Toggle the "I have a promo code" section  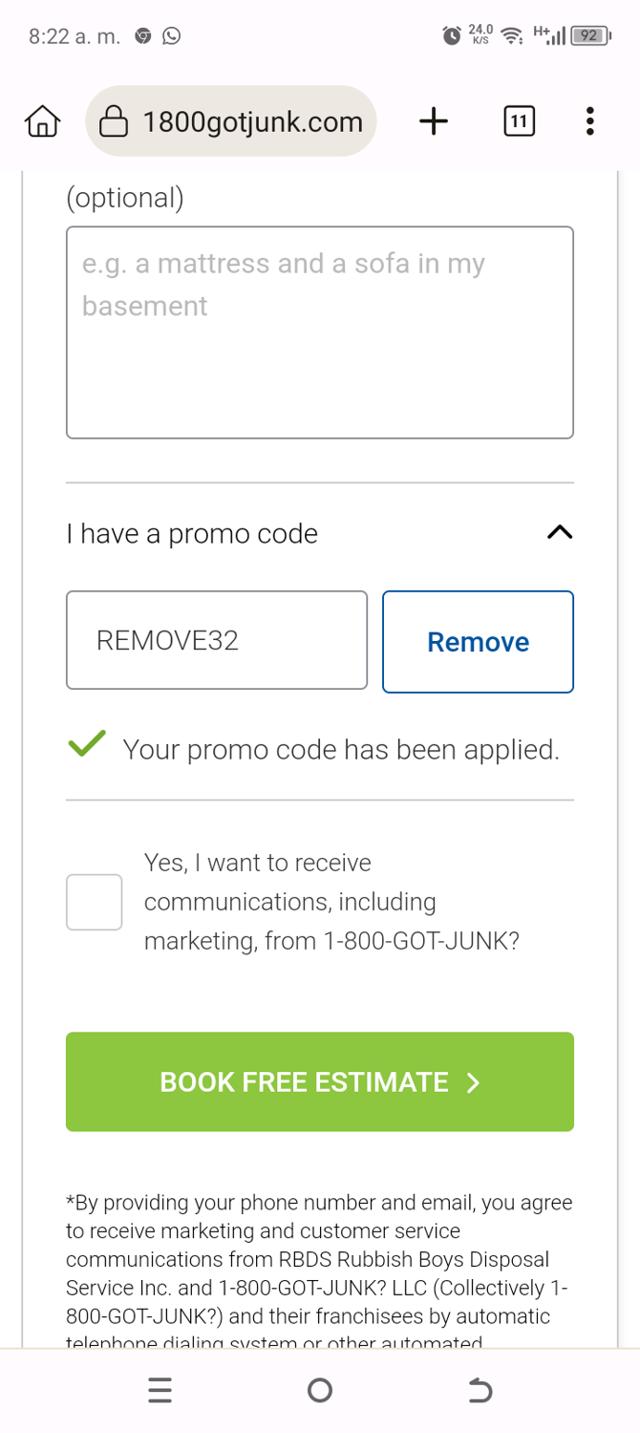click(x=192, y=534)
